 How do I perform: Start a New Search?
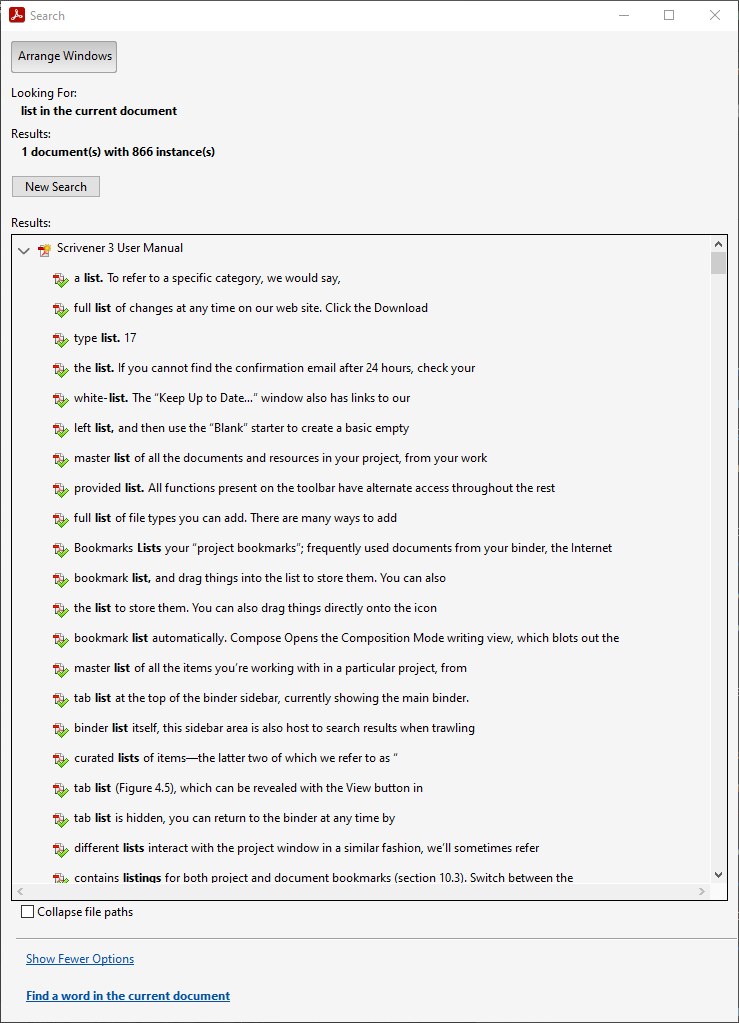[x=56, y=187]
